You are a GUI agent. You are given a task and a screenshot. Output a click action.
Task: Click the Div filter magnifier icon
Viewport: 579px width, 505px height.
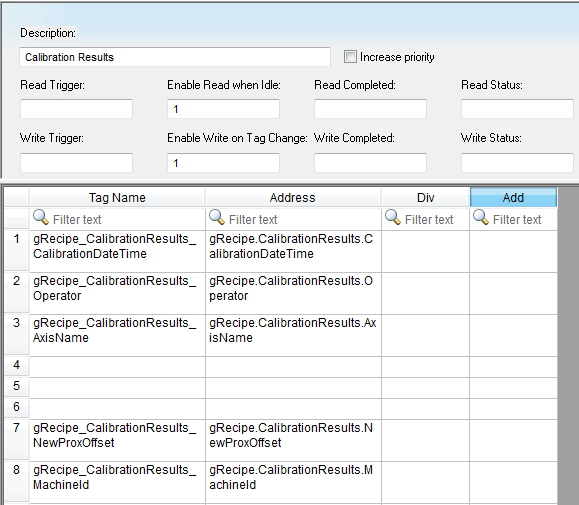(x=393, y=217)
